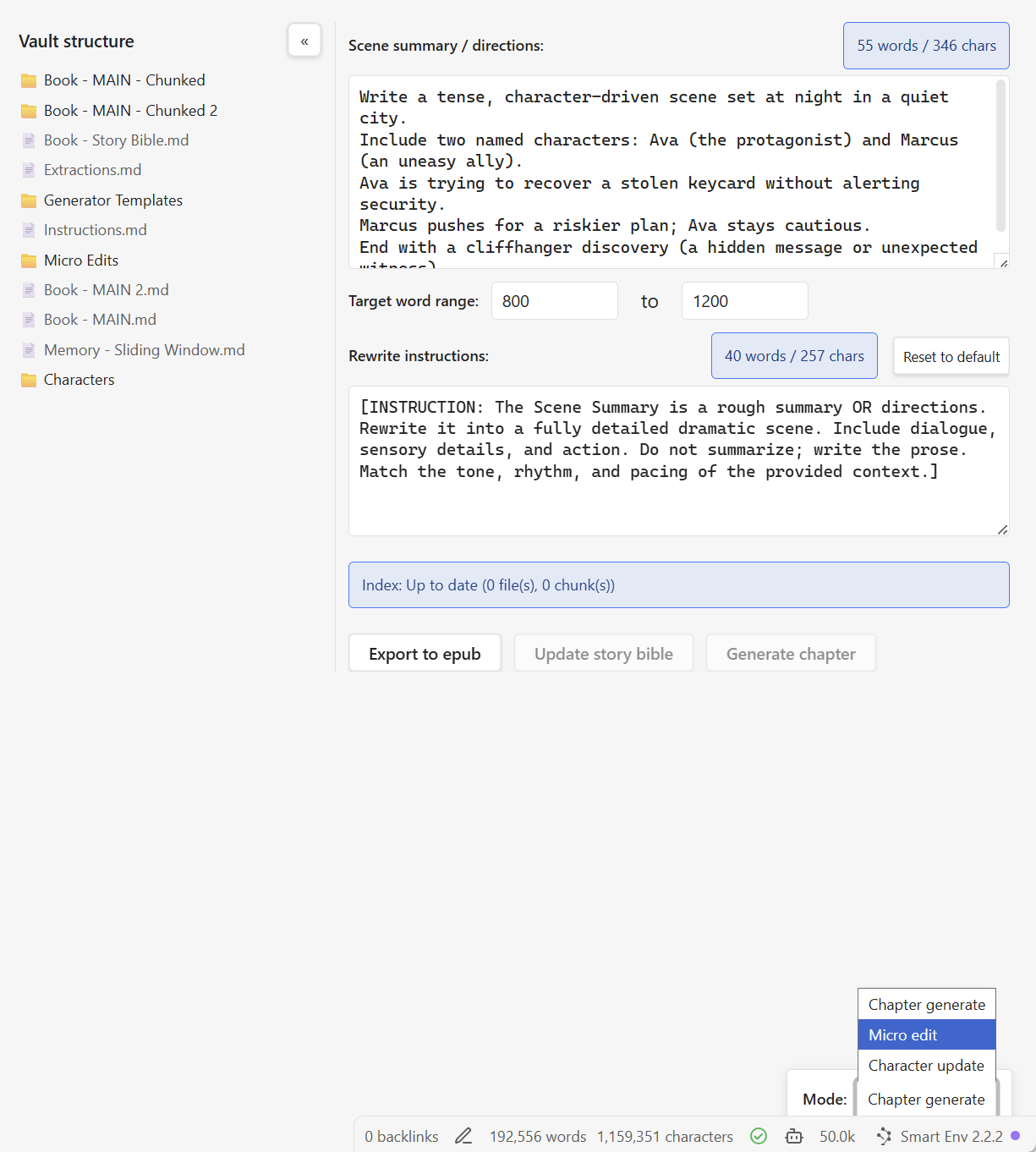Pick the top Chapter generate option
Viewport: 1036px width, 1152px height.
[926, 1005]
